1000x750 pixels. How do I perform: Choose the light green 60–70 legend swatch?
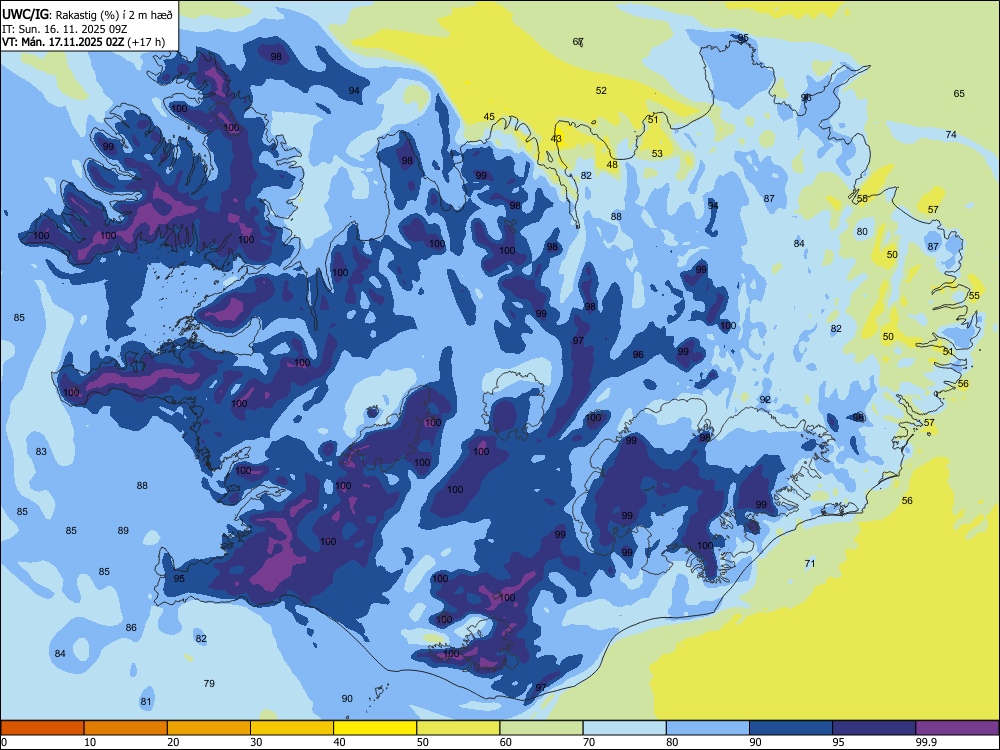(x=541, y=728)
